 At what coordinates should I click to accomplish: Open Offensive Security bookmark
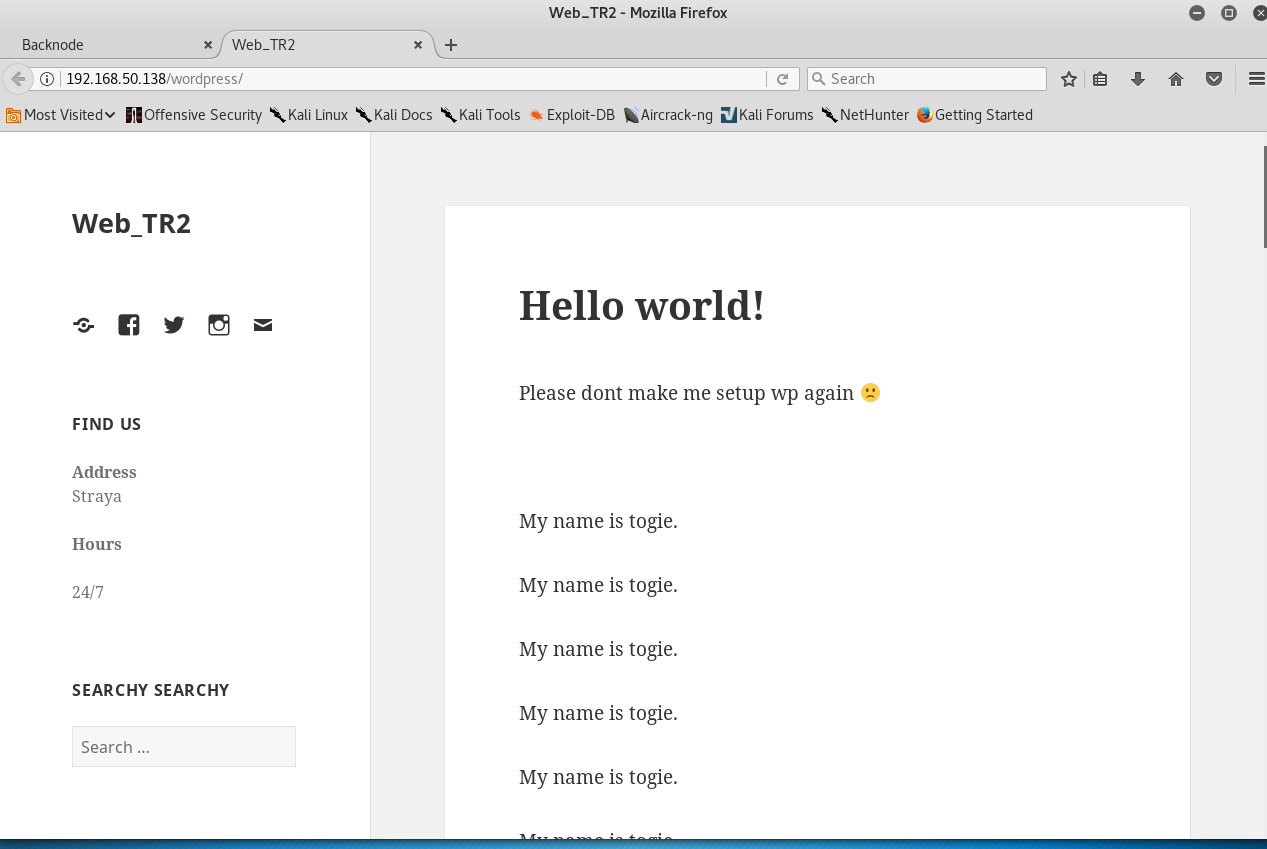pos(194,115)
